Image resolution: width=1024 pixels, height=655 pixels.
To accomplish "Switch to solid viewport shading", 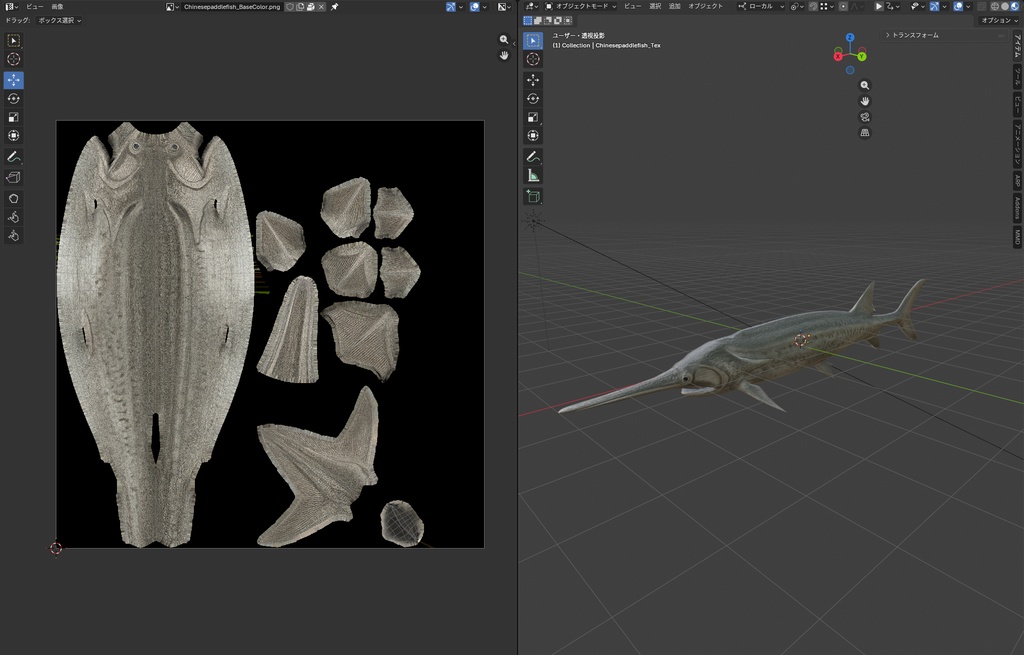I will click(1005, 7).
